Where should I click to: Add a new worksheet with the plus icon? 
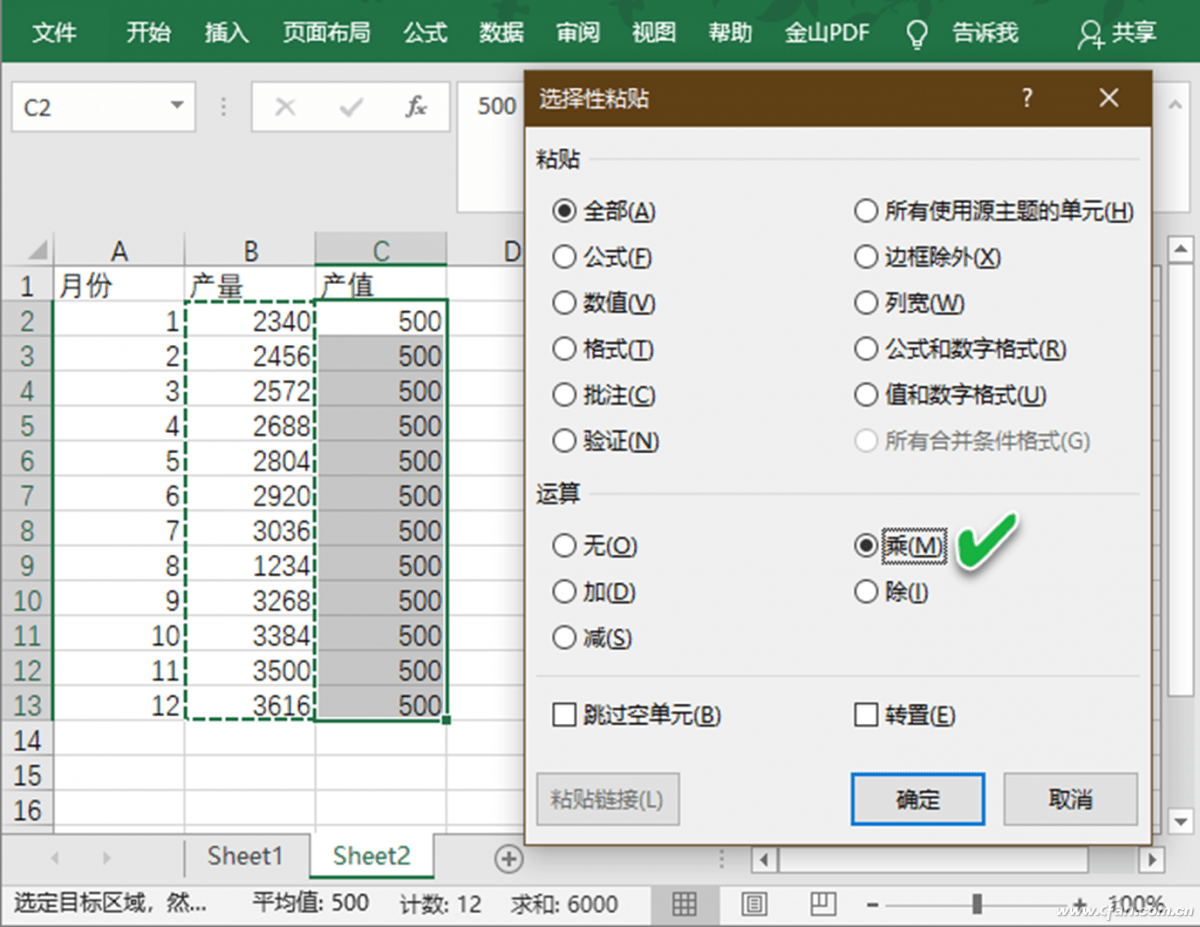(x=508, y=858)
